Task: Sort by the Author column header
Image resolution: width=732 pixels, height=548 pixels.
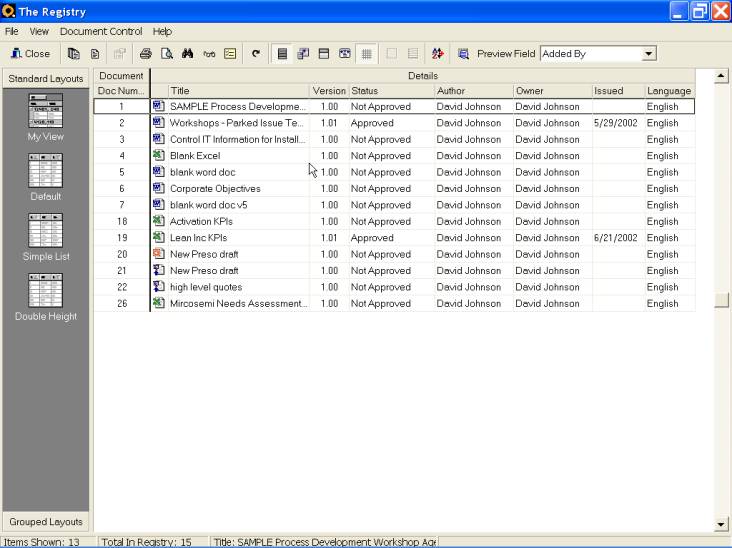Action: [474, 91]
